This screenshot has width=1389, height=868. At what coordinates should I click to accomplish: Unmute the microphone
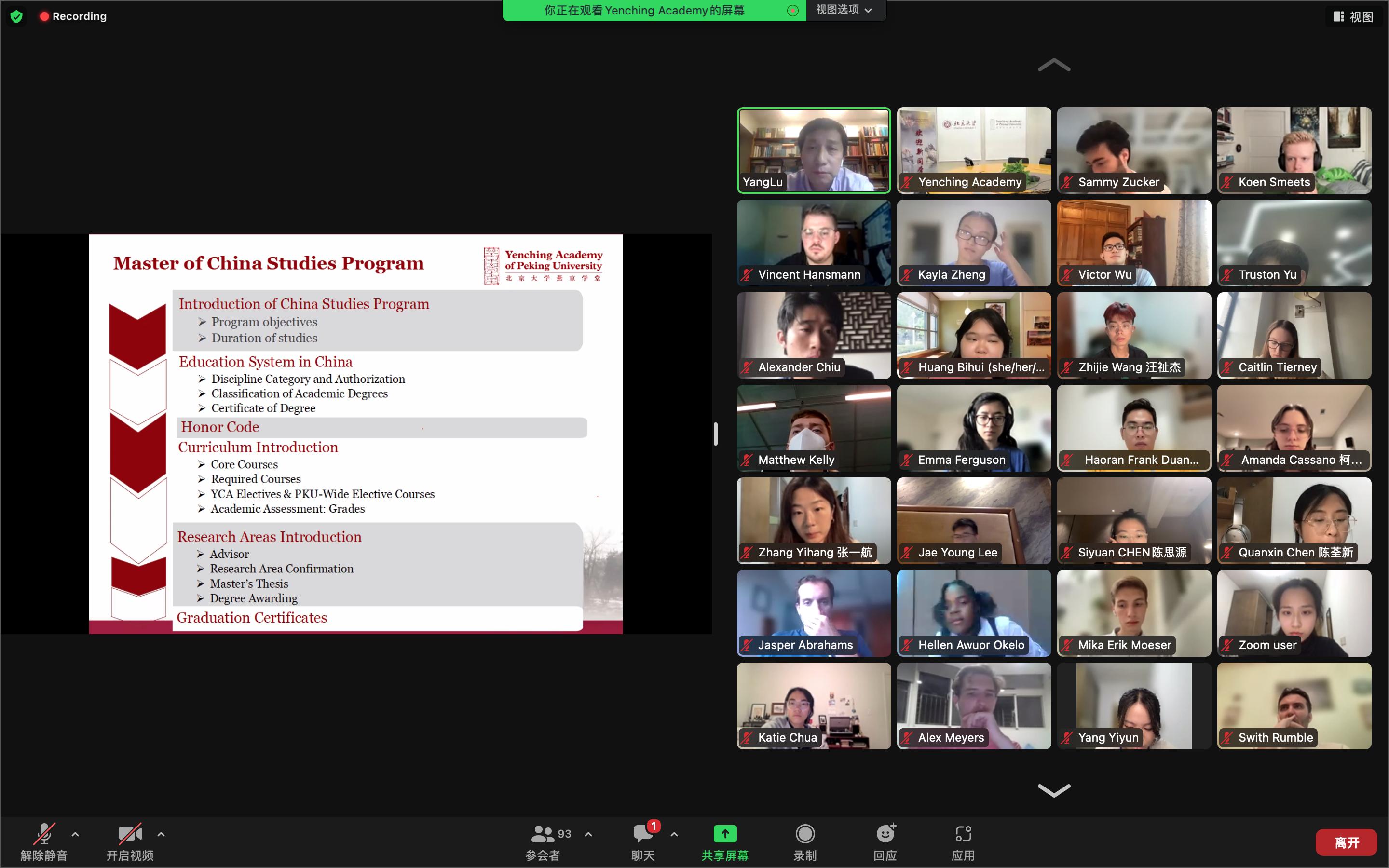pyautogui.click(x=43, y=834)
